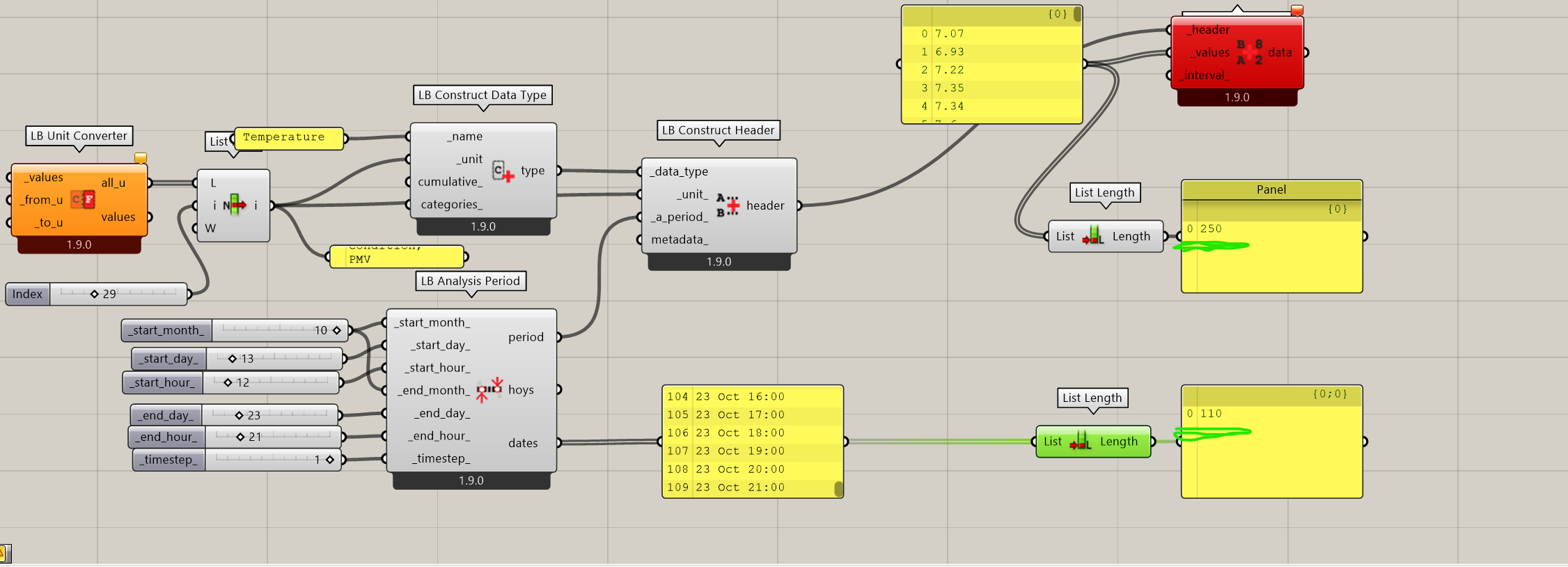Click the _start_month_ slider grip

pyautogui.click(x=337, y=330)
